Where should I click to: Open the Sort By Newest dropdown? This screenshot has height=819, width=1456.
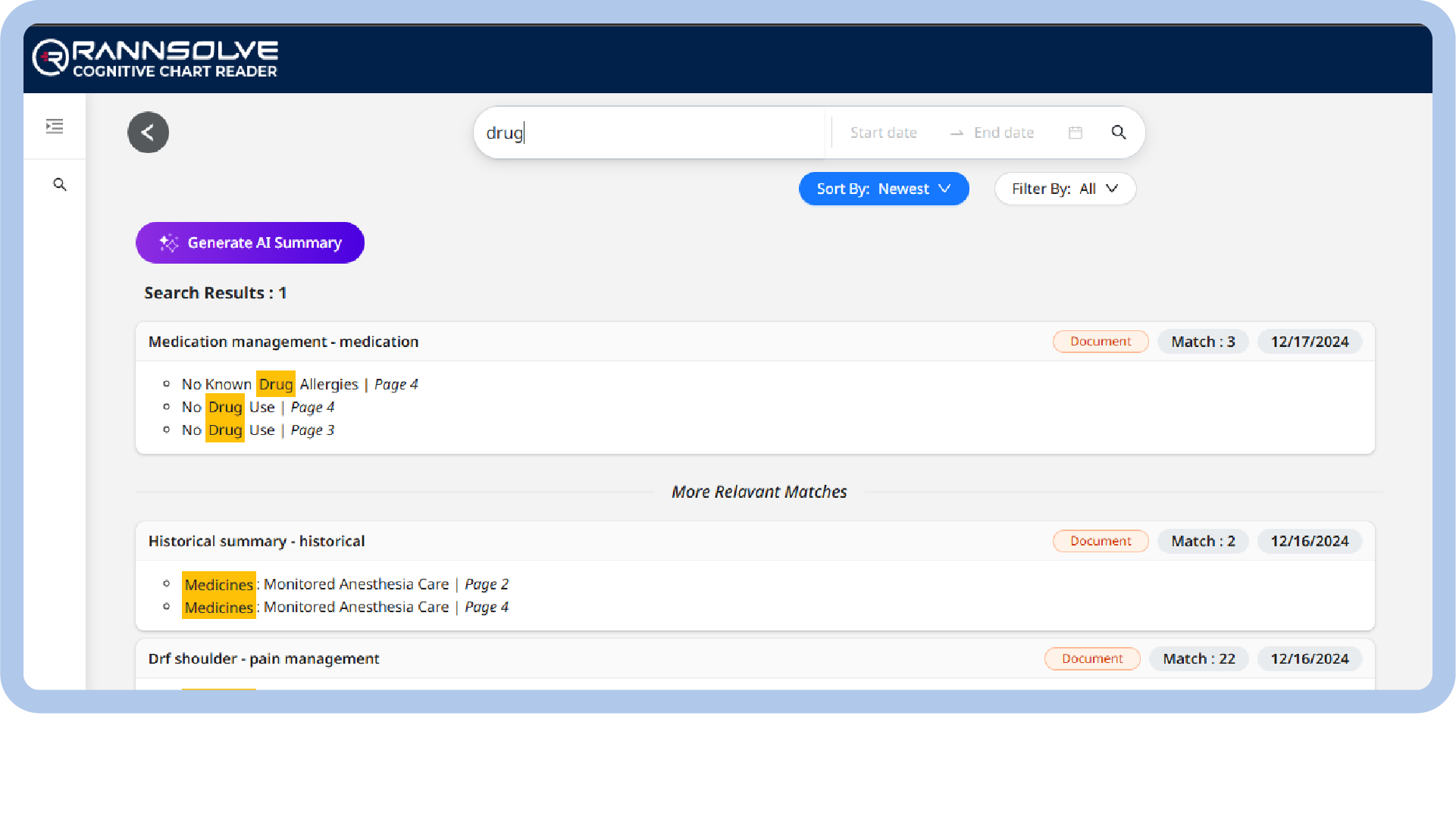pos(883,189)
